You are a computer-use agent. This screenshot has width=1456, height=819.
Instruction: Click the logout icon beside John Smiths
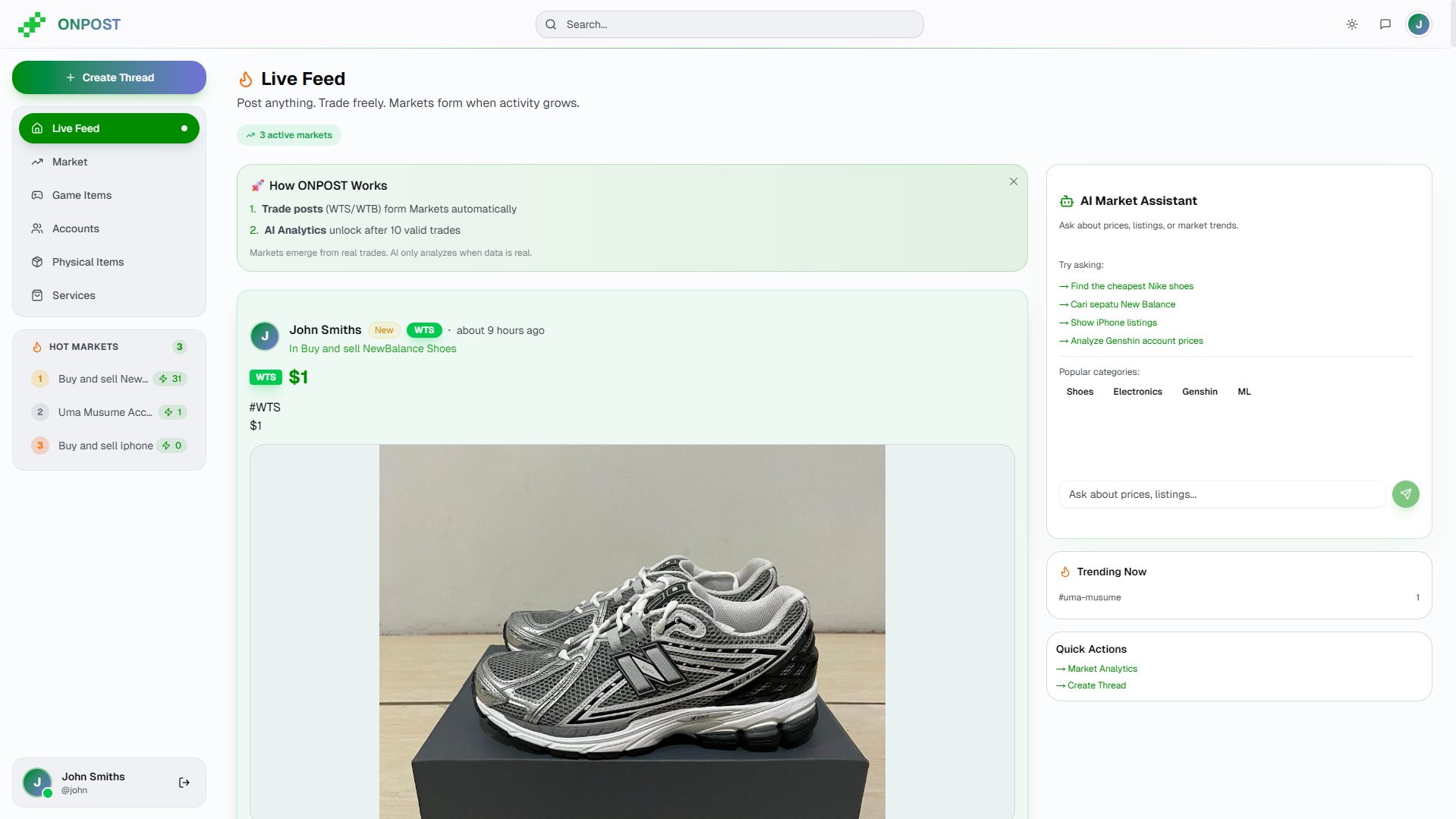[184, 783]
